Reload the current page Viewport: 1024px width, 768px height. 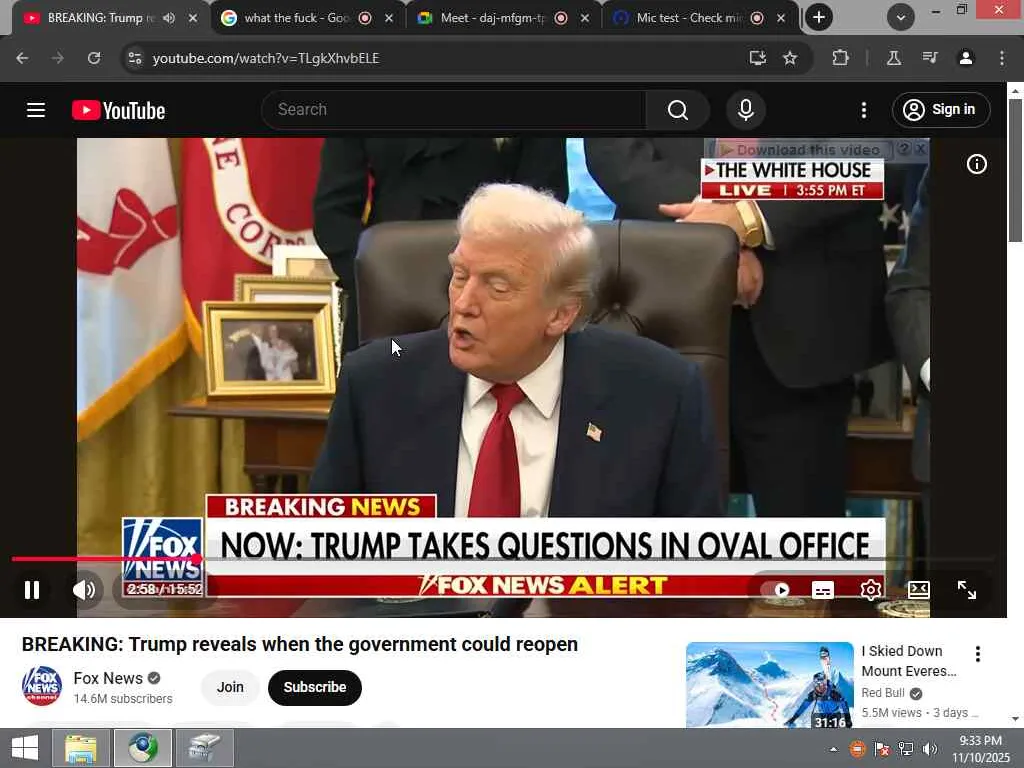94,58
